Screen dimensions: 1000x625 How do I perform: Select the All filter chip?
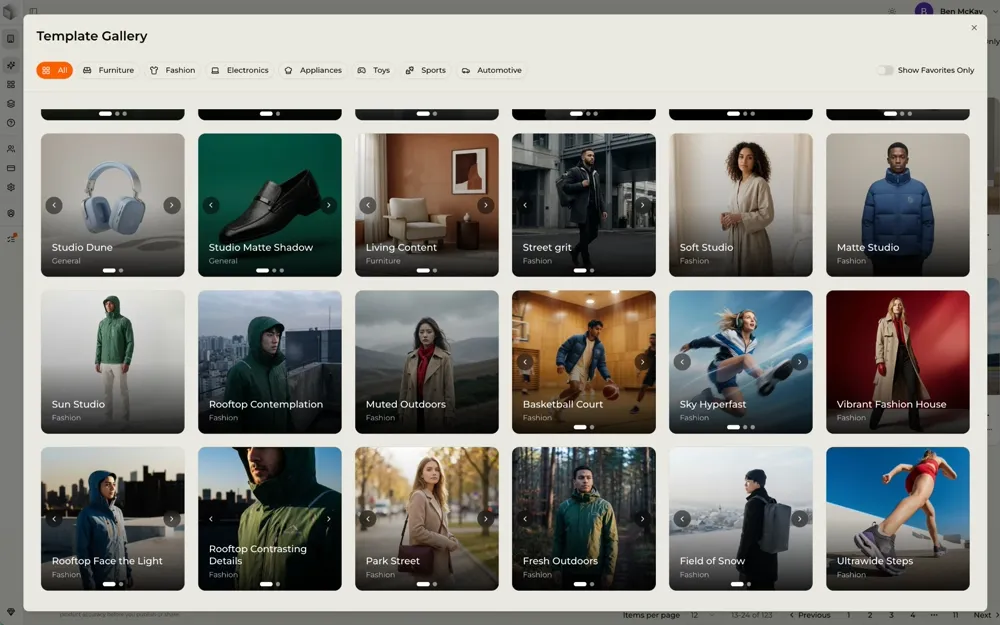tap(54, 70)
